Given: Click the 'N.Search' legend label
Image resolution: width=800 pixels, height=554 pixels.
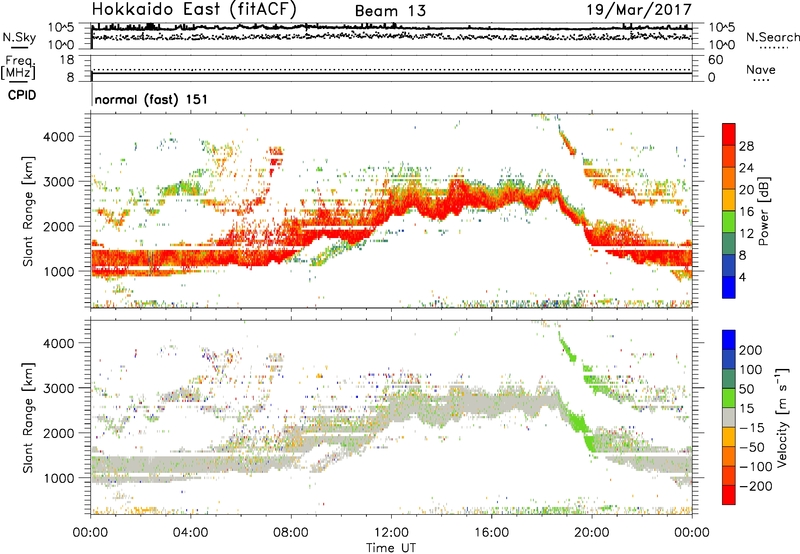Looking at the screenshot, I should click(772, 37).
